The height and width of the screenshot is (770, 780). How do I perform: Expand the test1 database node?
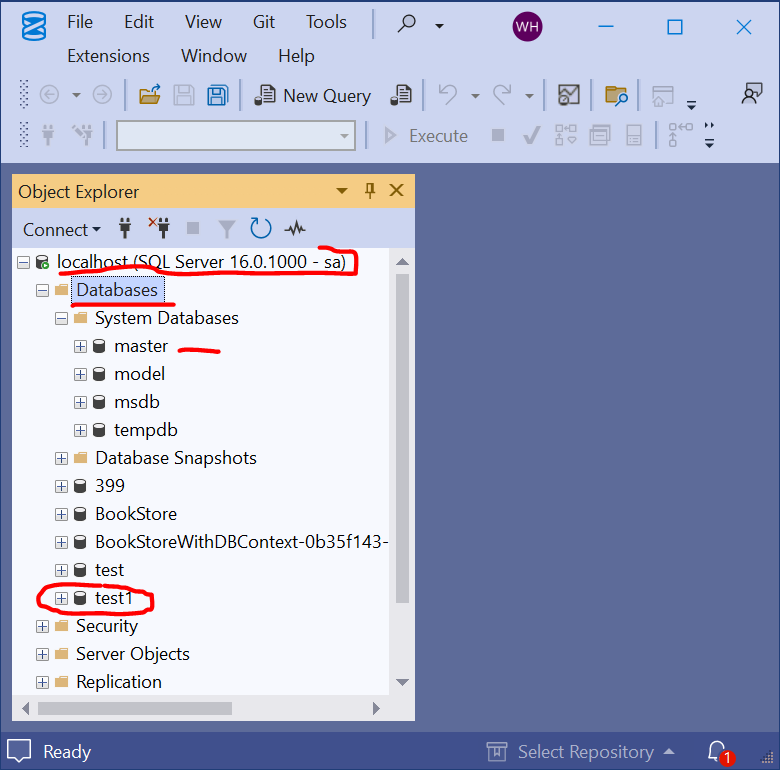click(x=62, y=598)
